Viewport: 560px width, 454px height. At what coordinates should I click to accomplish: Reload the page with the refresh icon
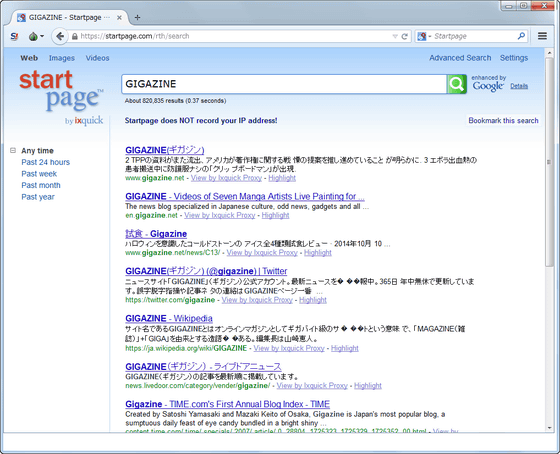405,36
